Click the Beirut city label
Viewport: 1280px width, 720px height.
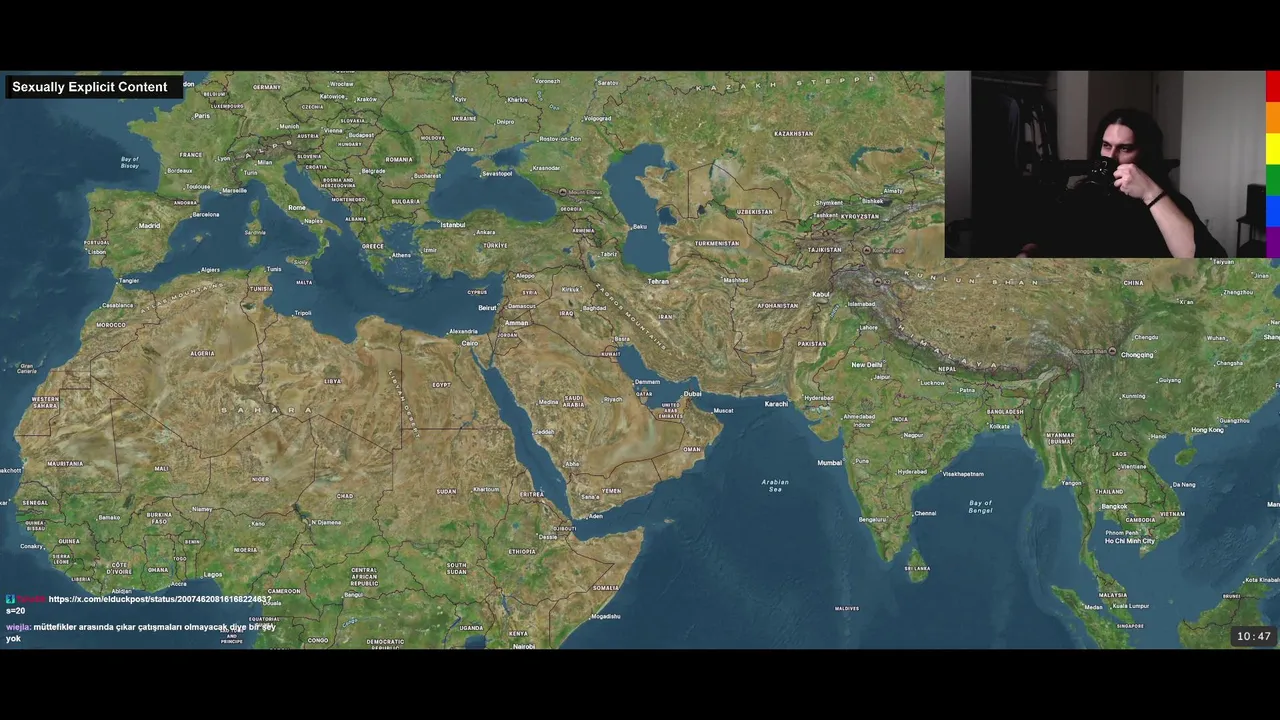488,308
